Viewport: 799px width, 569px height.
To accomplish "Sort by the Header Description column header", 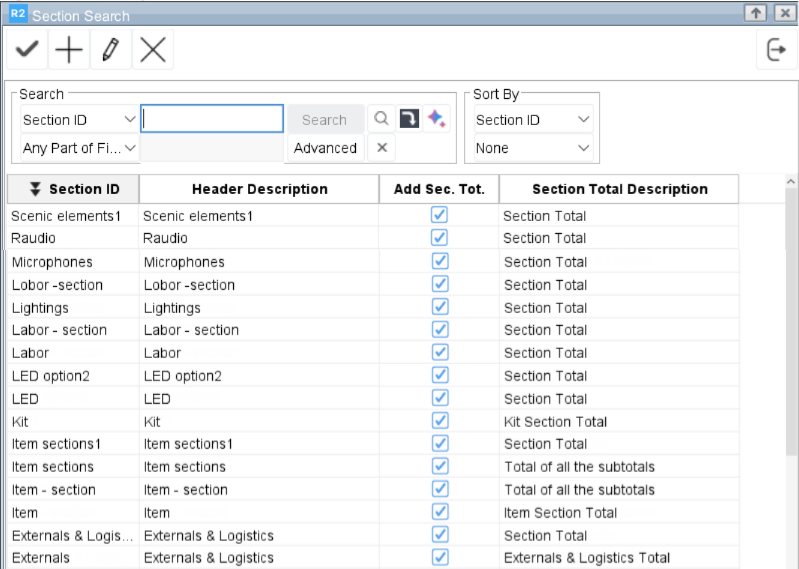I will pyautogui.click(x=259, y=189).
